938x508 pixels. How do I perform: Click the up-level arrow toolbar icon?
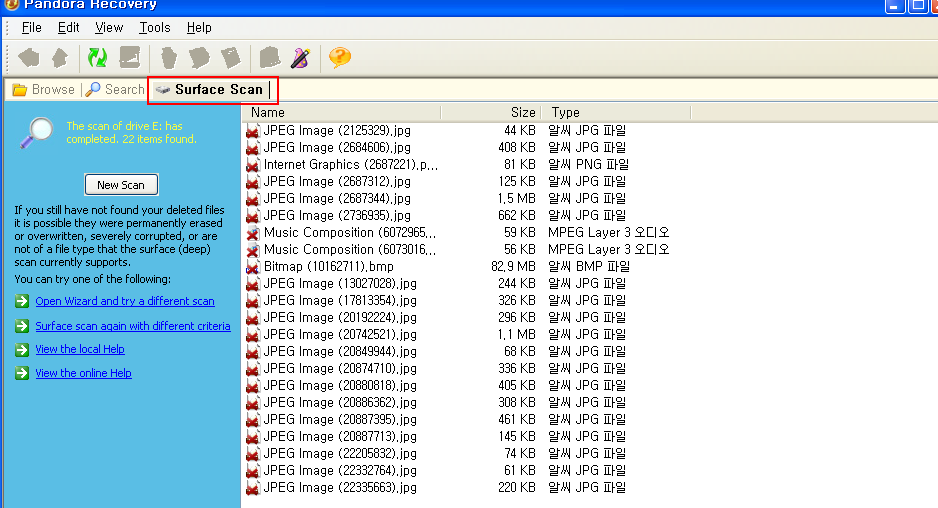click(x=60, y=58)
